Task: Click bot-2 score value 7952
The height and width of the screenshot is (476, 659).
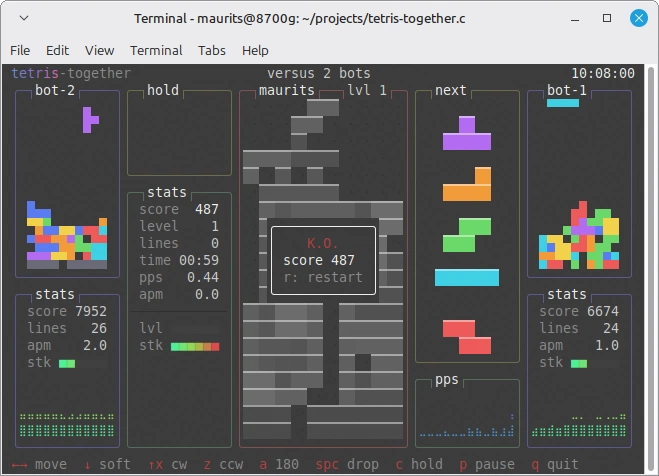Action: click(91, 311)
